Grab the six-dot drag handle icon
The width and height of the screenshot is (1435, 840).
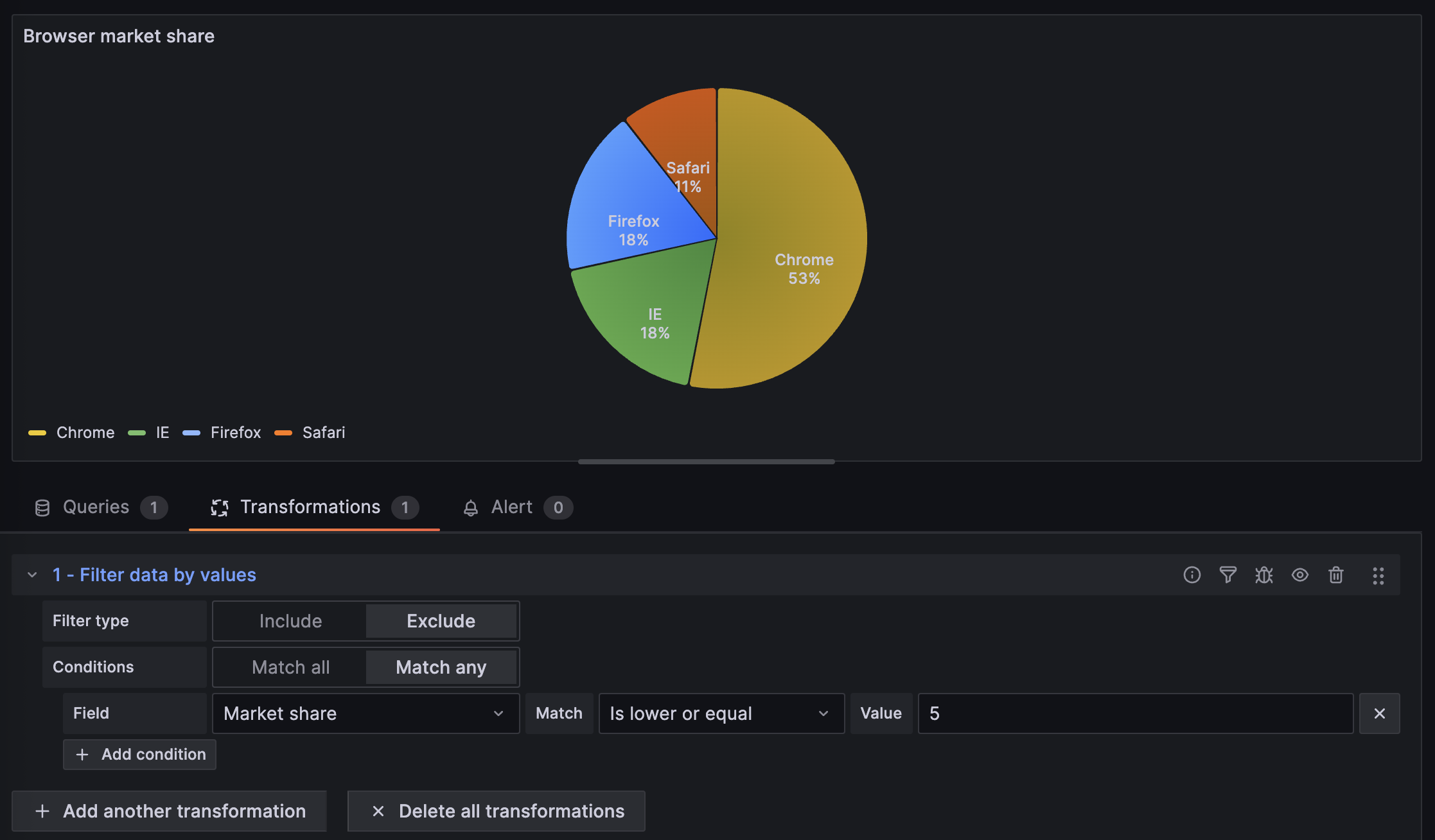(x=1378, y=575)
